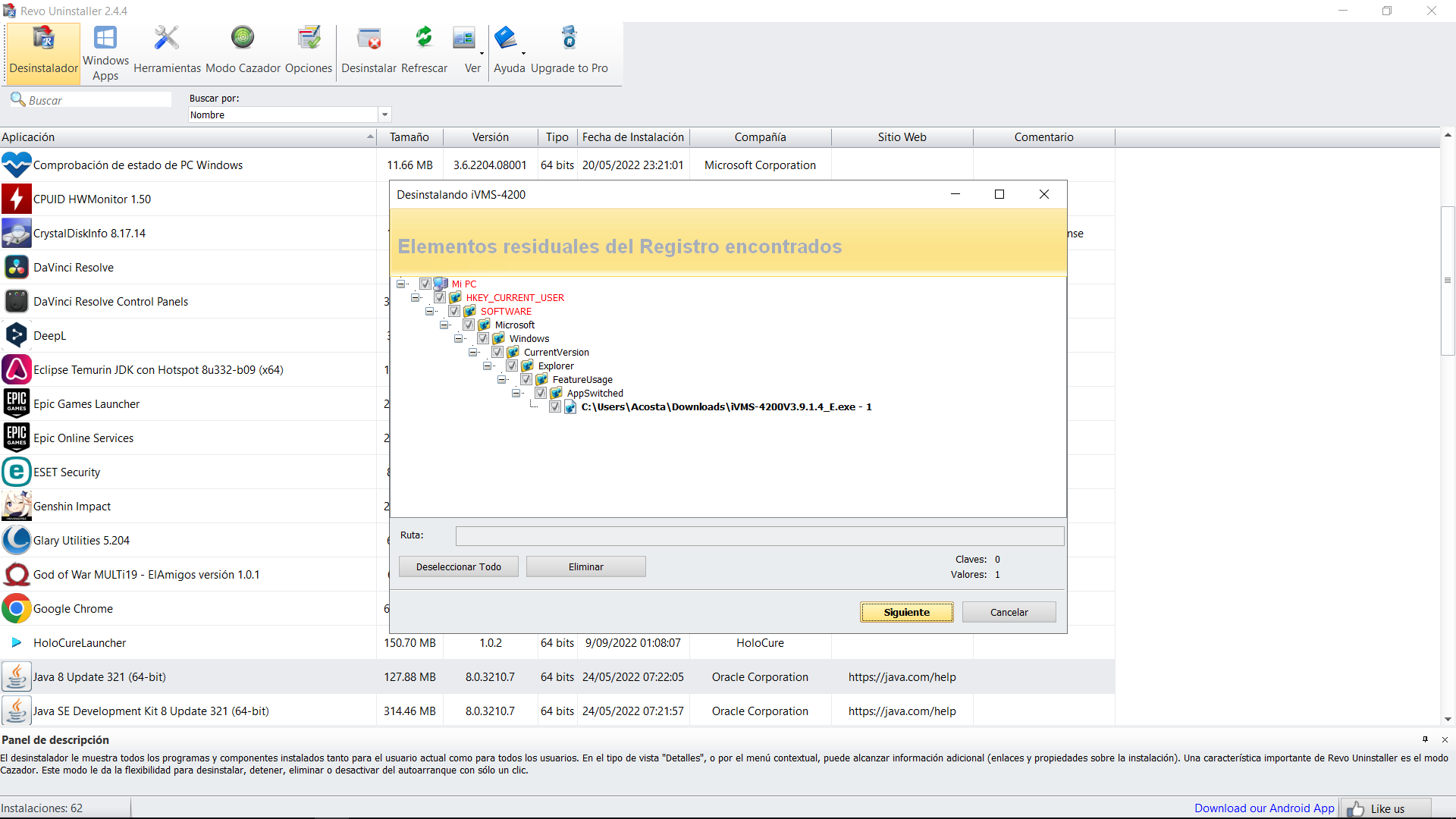Select God of War app icon
Screen dimensions: 1456x819
click(x=16, y=574)
